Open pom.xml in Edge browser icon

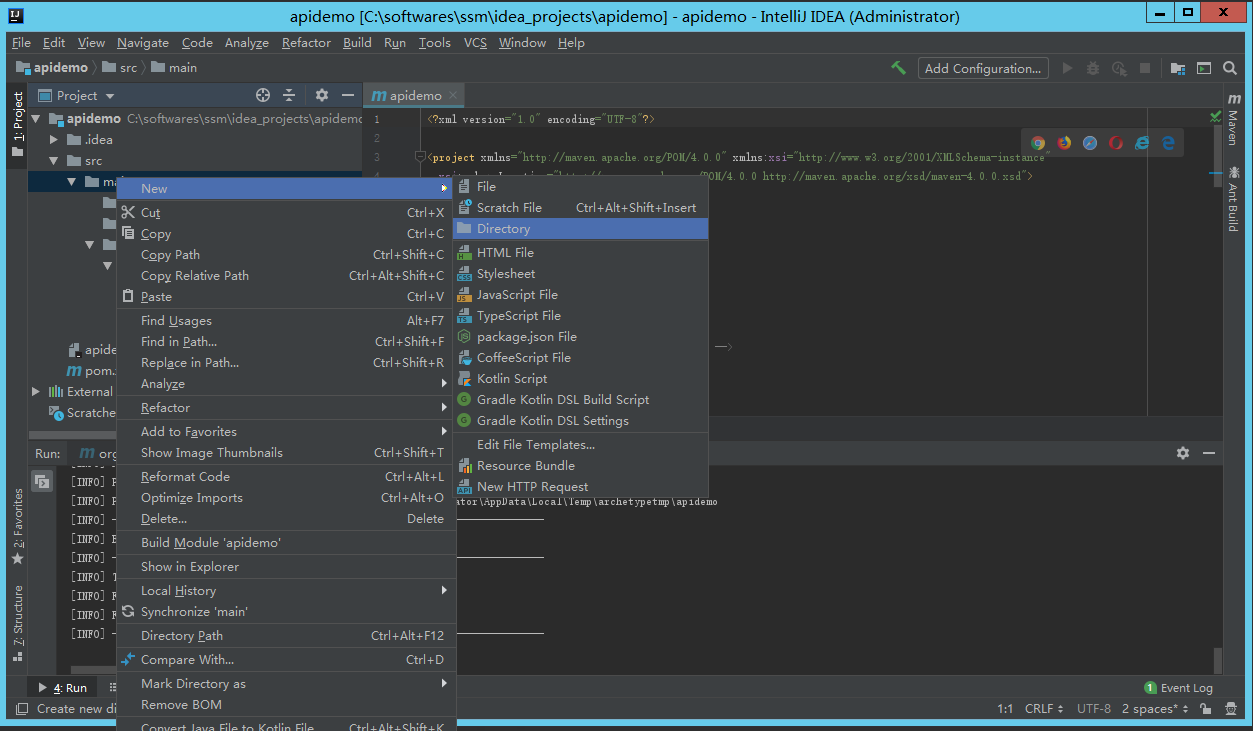(1168, 143)
